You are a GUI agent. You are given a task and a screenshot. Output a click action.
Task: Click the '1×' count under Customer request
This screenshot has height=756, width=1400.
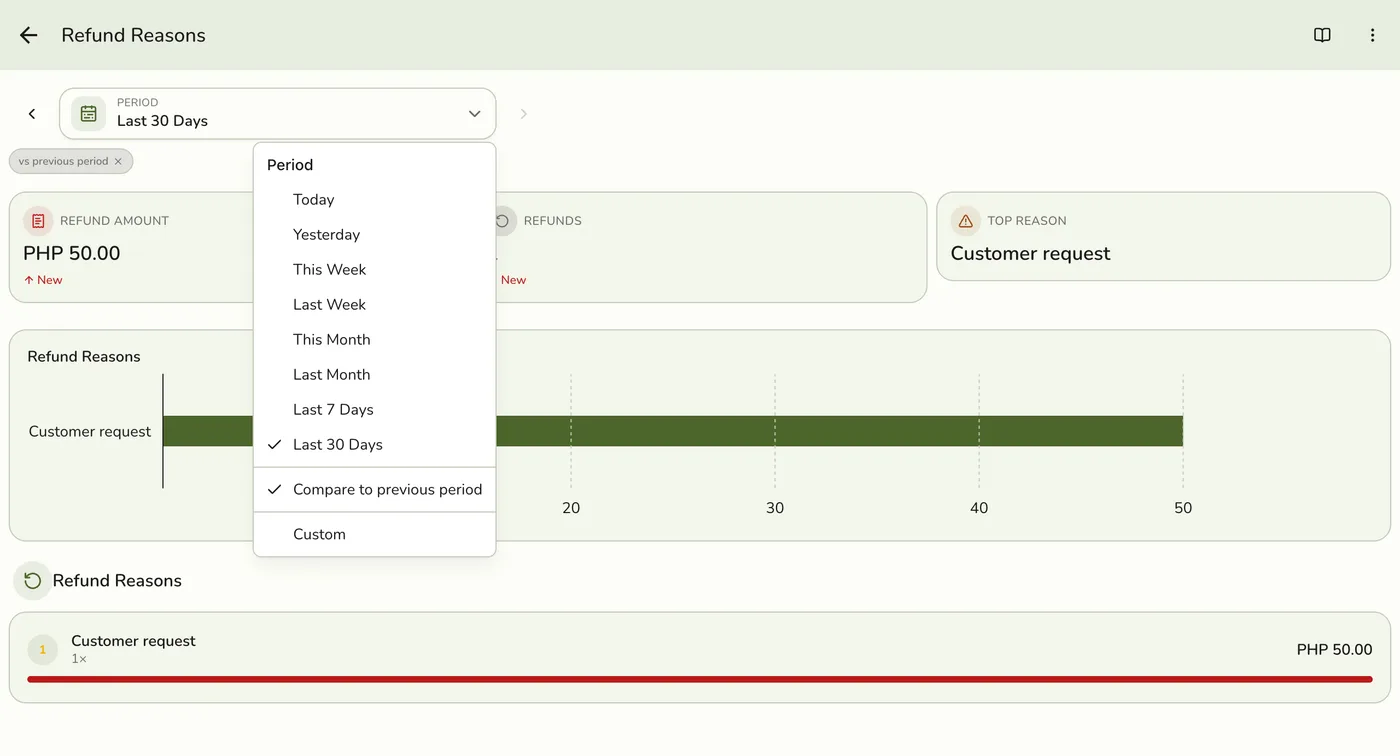coord(79,660)
